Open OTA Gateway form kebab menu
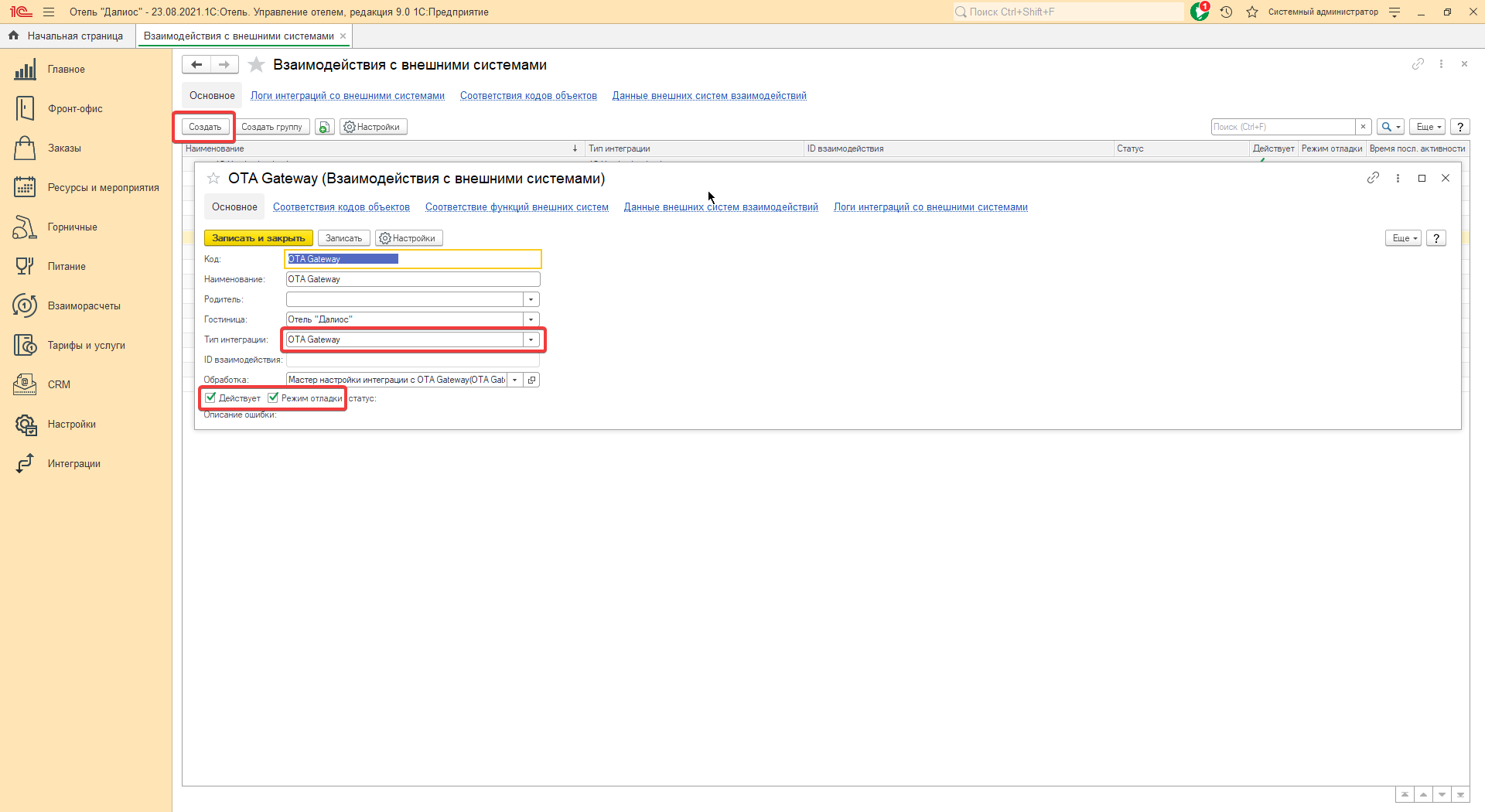 [x=1398, y=178]
